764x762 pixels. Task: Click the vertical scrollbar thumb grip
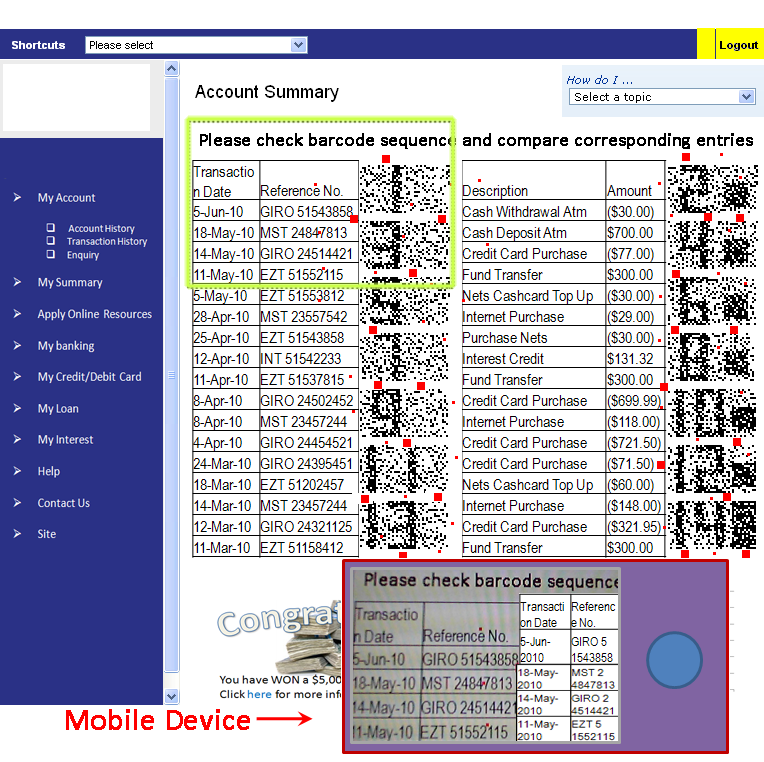(172, 375)
